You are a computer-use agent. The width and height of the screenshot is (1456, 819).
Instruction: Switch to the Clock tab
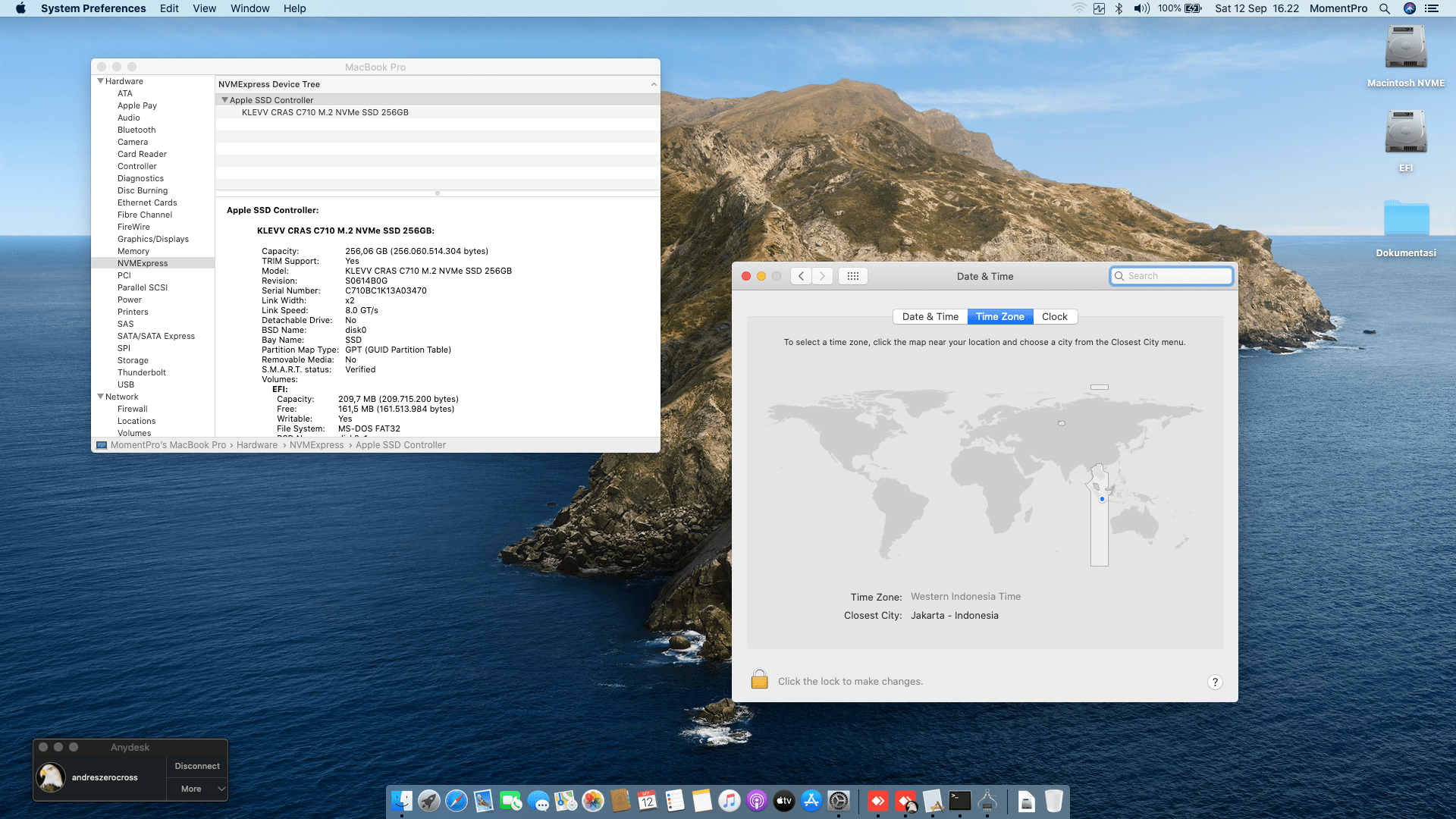point(1055,317)
